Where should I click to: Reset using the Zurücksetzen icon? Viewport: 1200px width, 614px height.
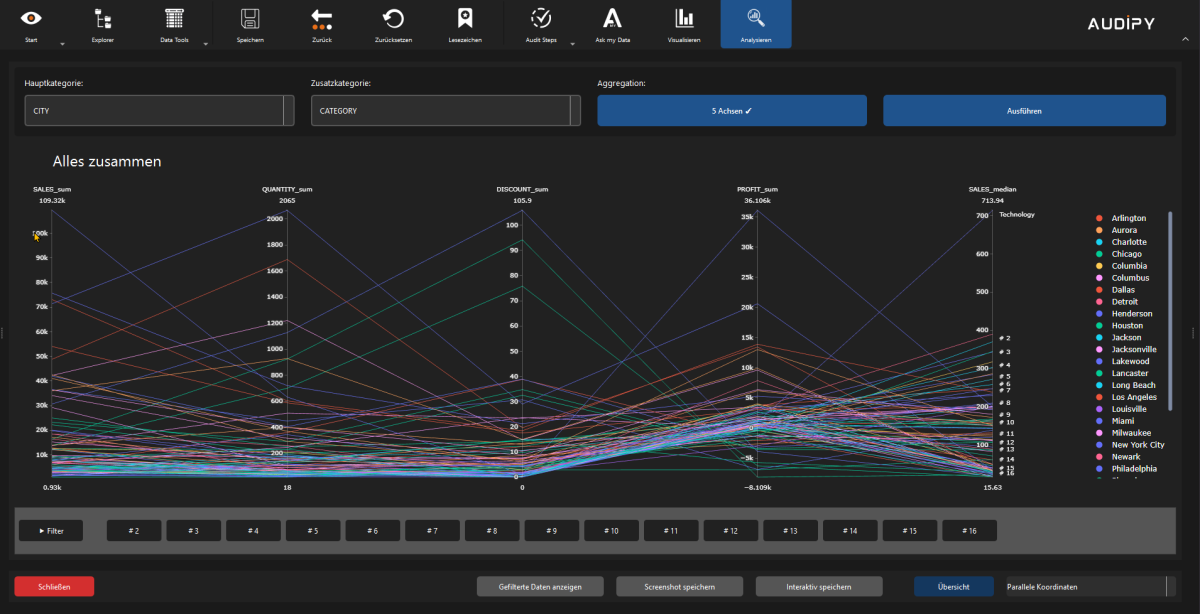tap(394, 18)
